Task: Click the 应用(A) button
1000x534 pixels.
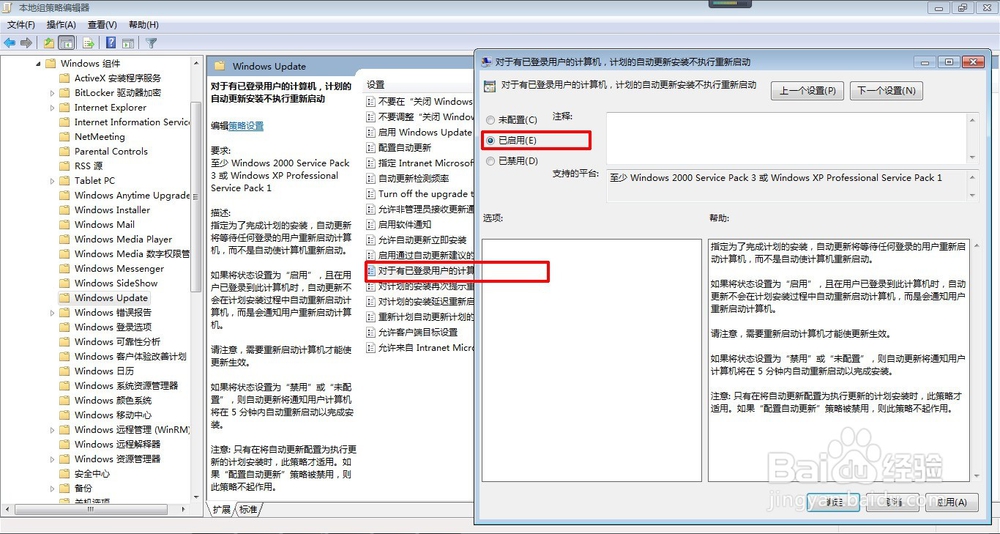Action: tap(951, 502)
